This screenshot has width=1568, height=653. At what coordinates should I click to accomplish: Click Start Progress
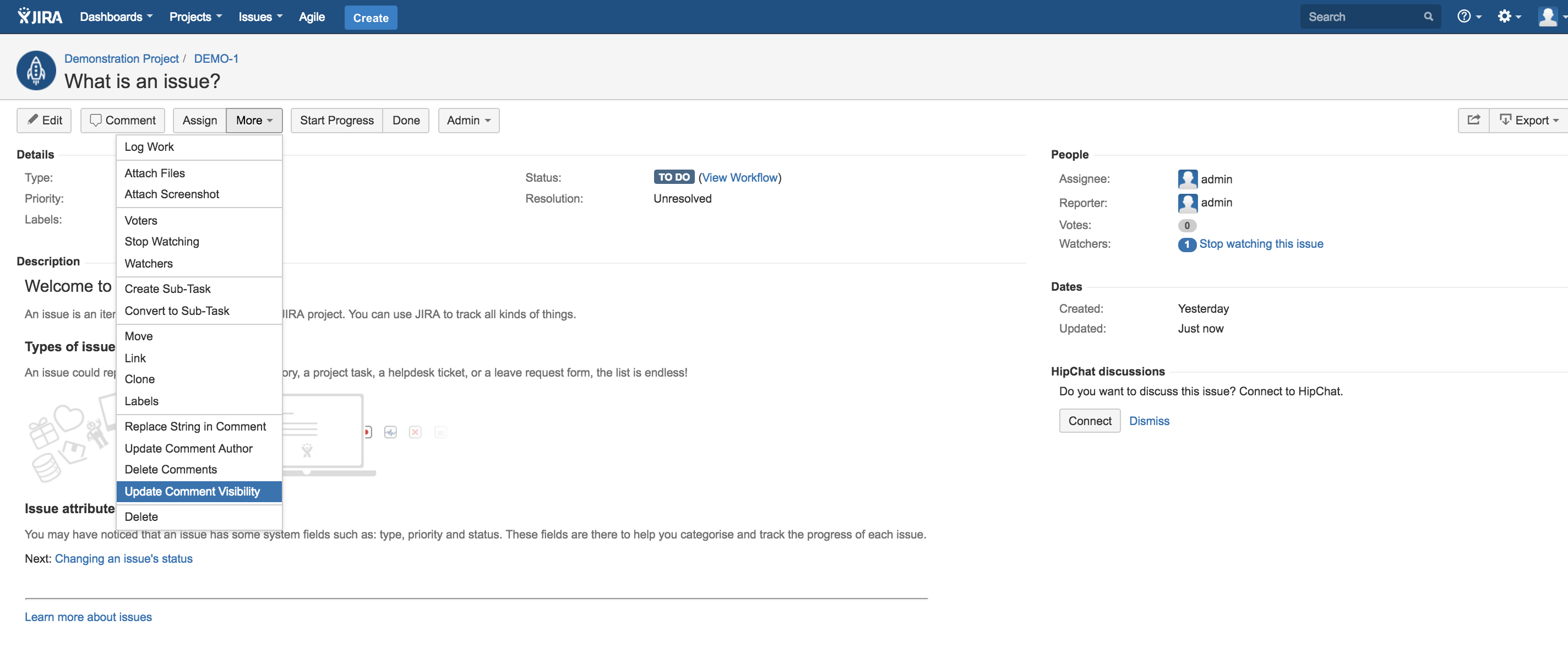pos(336,120)
